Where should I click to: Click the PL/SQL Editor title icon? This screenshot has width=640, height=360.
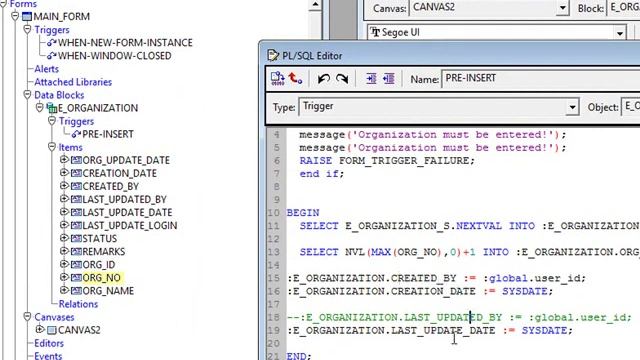pyautogui.click(x=273, y=56)
